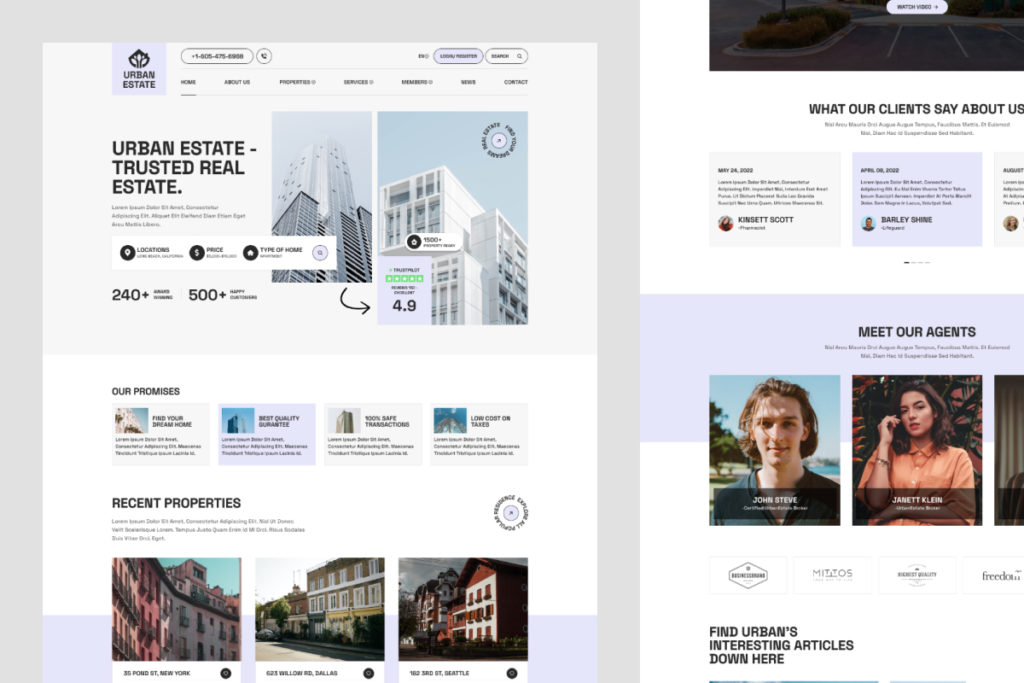This screenshot has width=1024, height=683.
Task: Click the Price dollar icon
Action: pyautogui.click(x=197, y=253)
